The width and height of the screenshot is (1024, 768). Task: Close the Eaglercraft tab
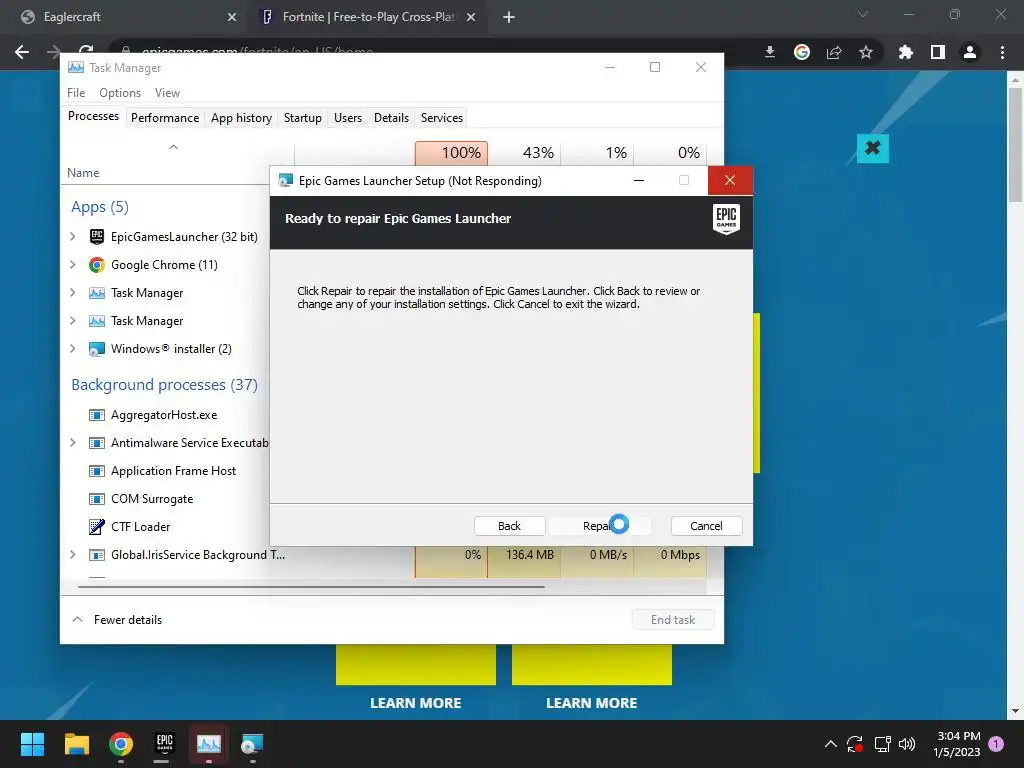coord(232,17)
